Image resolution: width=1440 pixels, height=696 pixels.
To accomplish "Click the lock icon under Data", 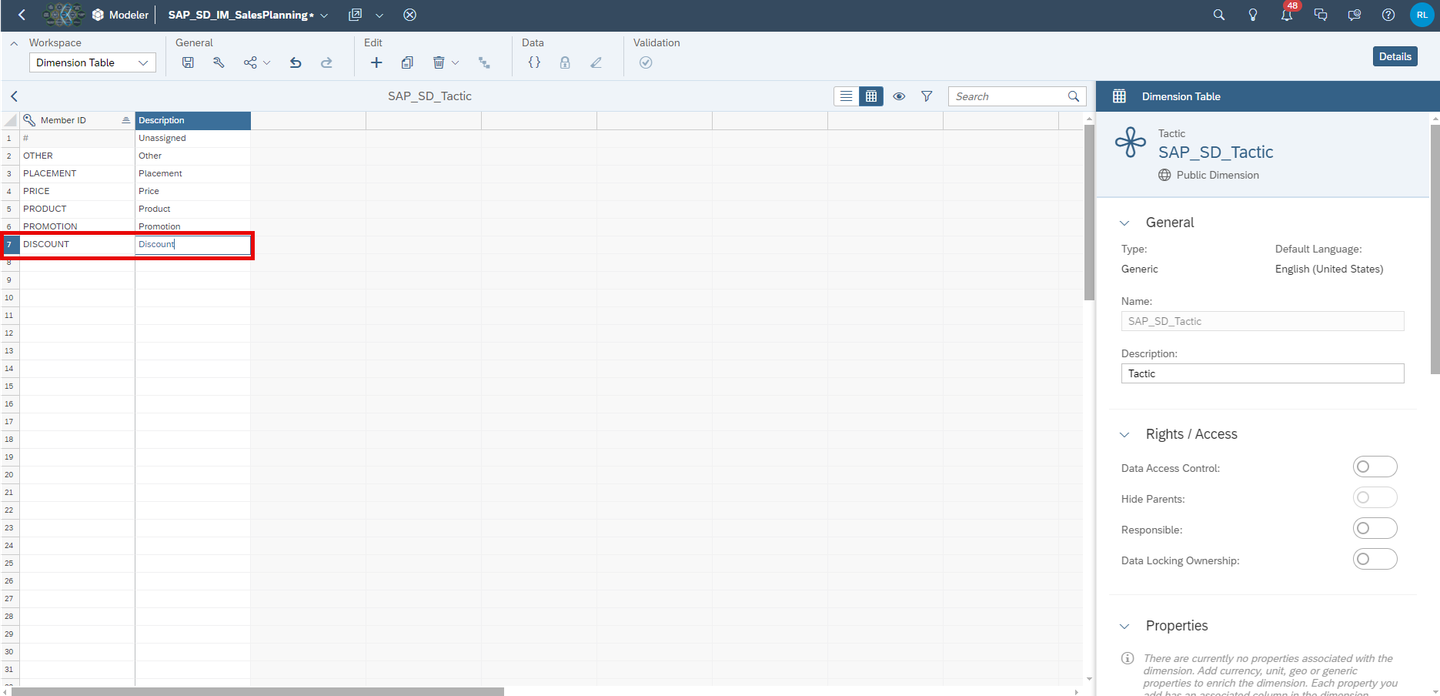I will point(565,63).
